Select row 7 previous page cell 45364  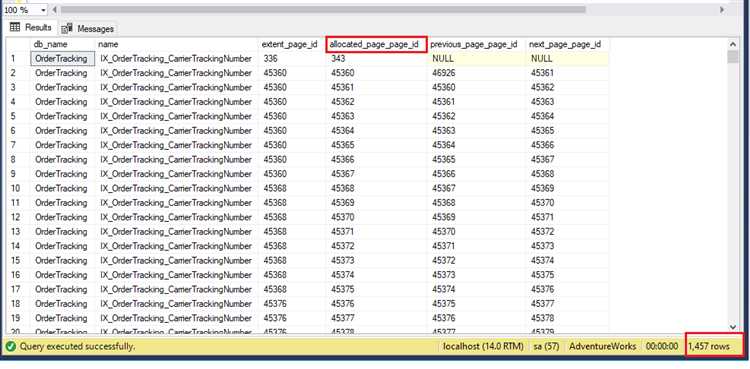click(476, 145)
